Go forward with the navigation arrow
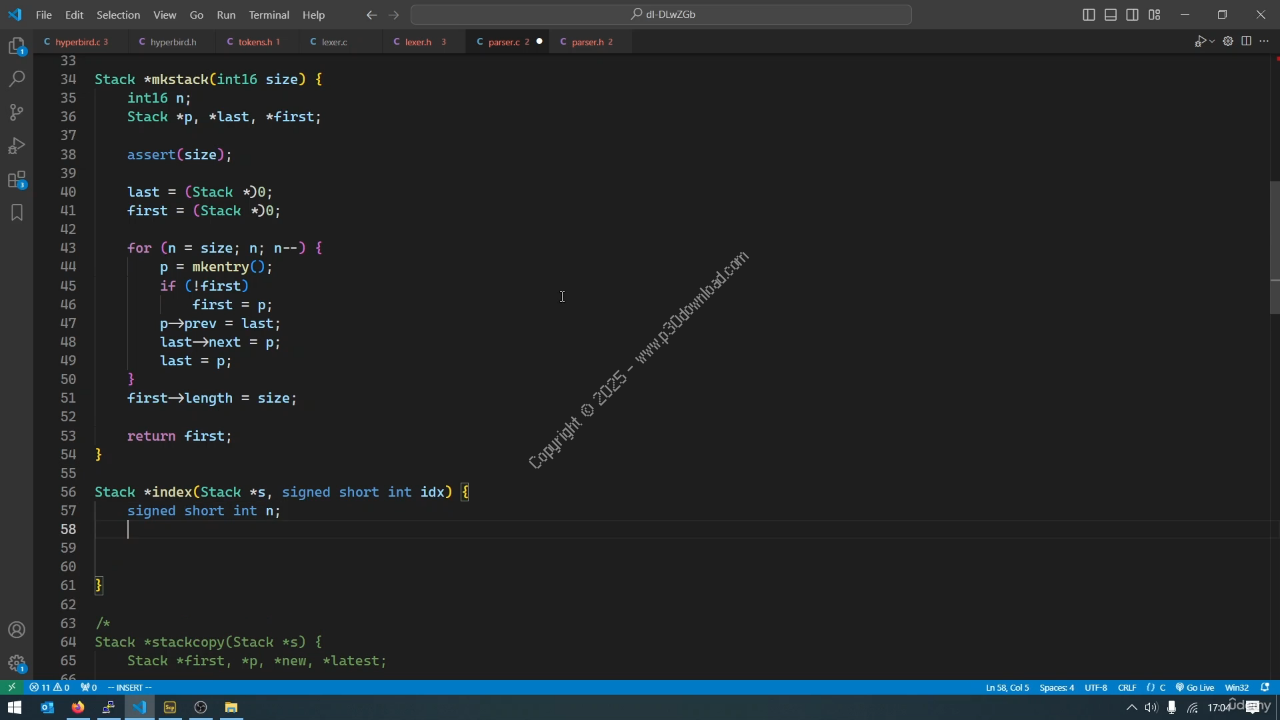This screenshot has width=1280, height=720. 394,15
